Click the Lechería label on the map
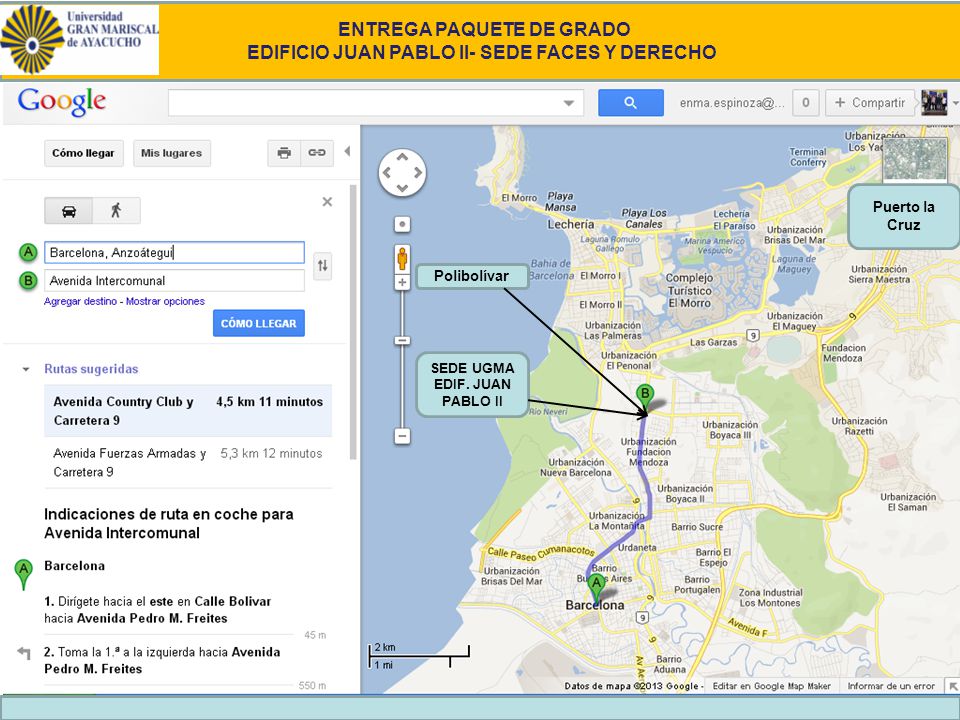Screen dimensions: 960x720 tap(571, 224)
